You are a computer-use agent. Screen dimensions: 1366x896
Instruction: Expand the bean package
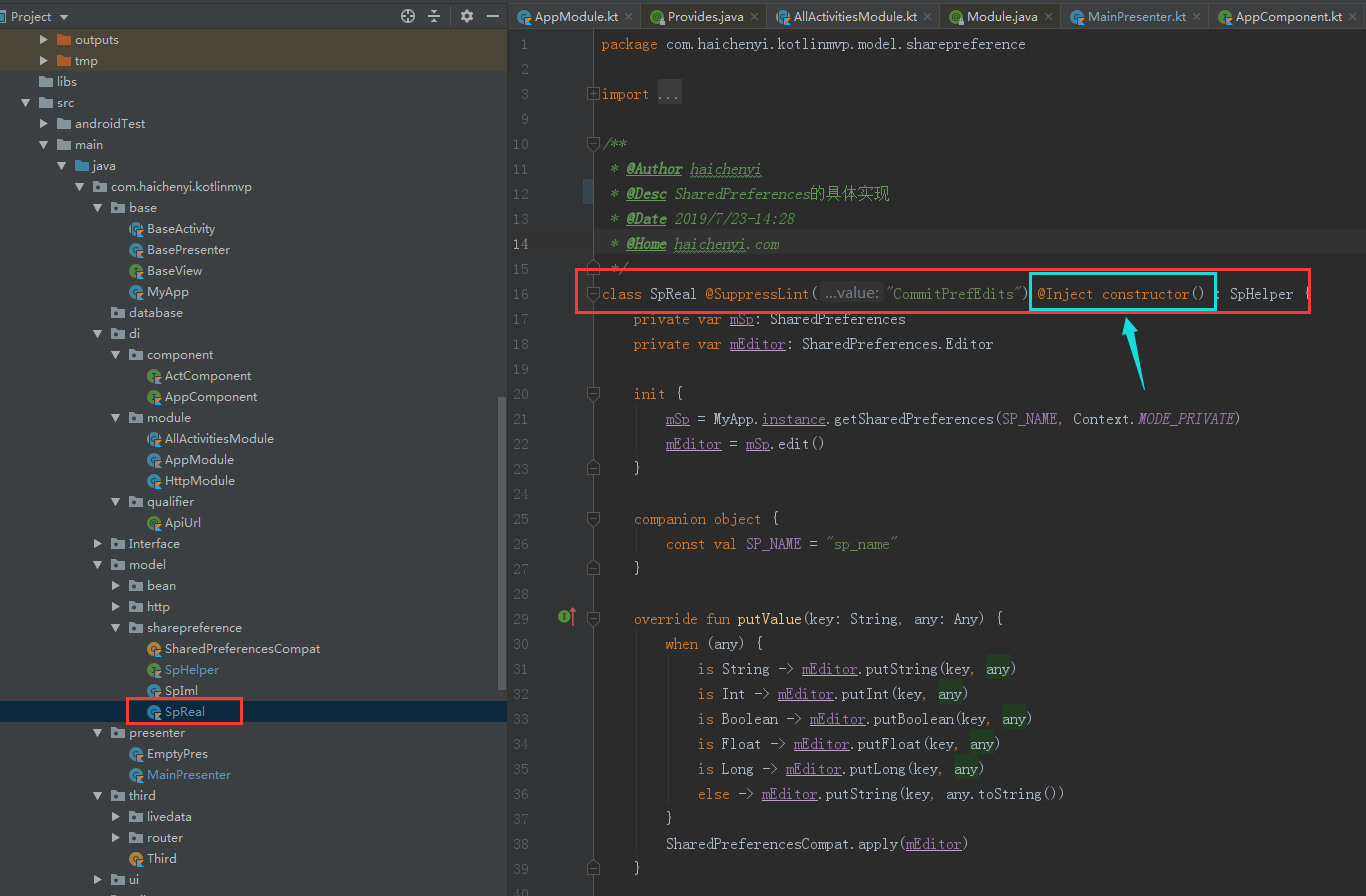tap(115, 586)
